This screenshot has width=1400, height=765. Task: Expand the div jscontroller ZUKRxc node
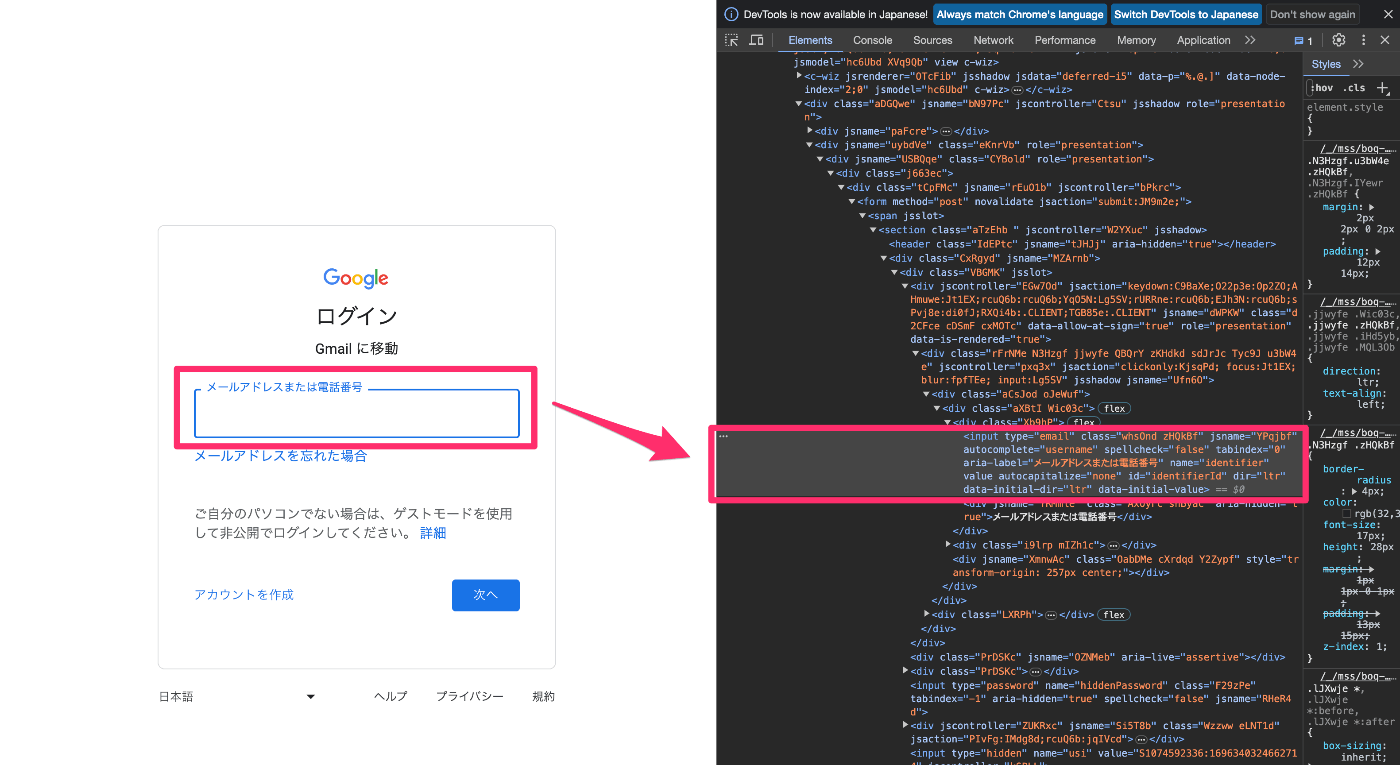click(906, 725)
